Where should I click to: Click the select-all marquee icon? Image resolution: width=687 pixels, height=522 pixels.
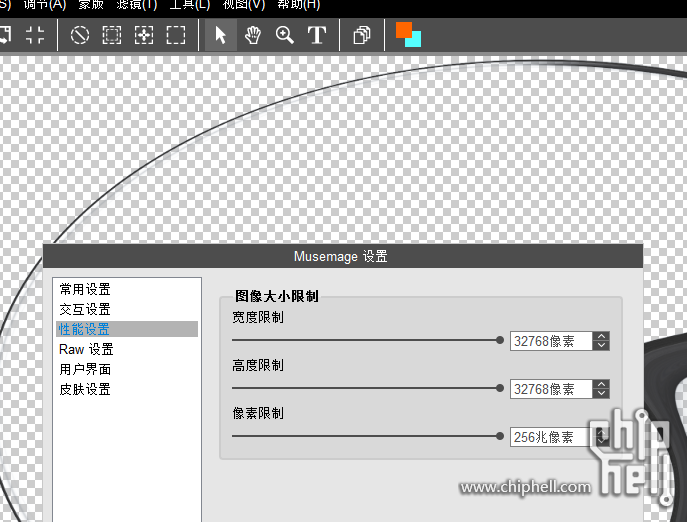pos(112,35)
